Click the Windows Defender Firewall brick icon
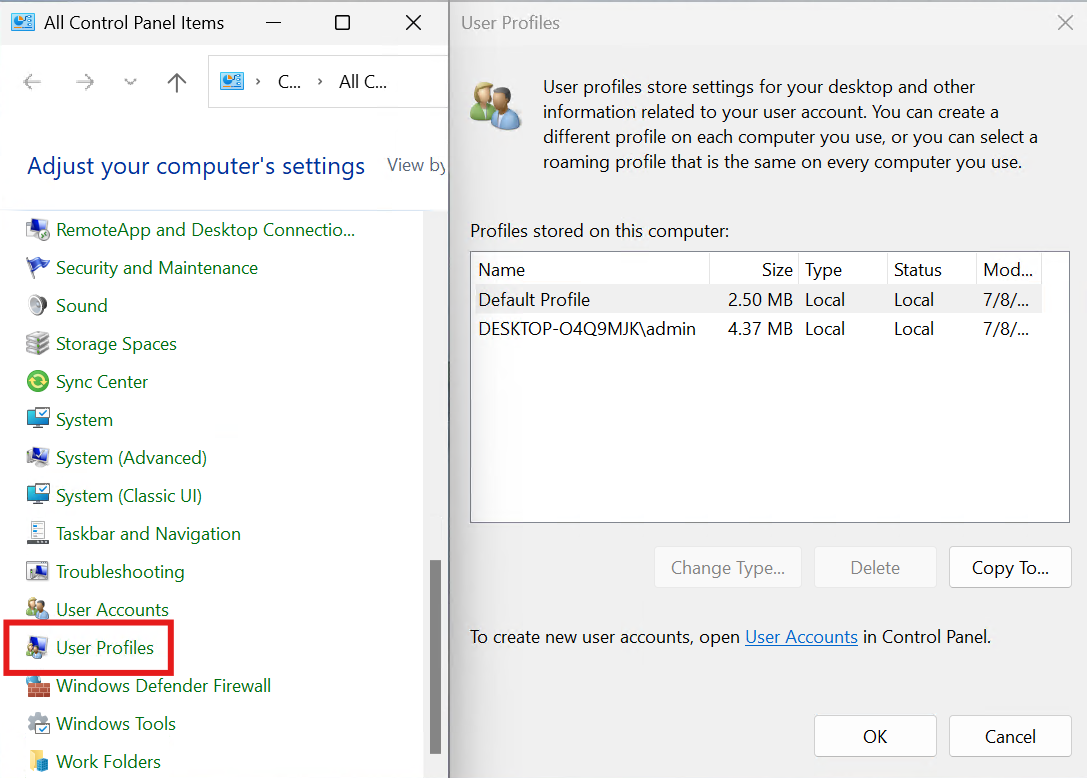Viewport: 1087px width, 778px height. [37, 685]
